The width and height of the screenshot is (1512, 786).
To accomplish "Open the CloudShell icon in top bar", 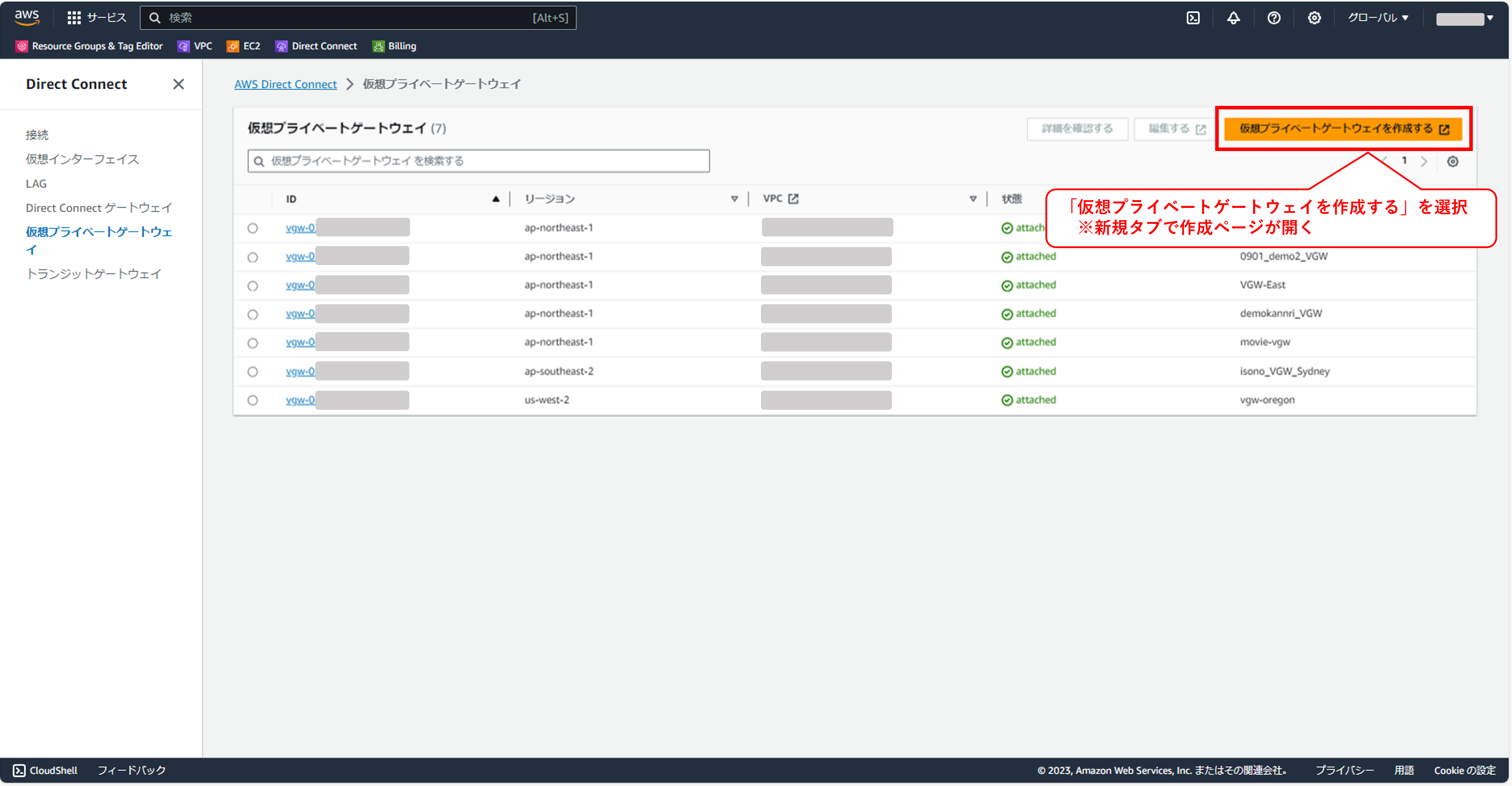I will [1193, 18].
